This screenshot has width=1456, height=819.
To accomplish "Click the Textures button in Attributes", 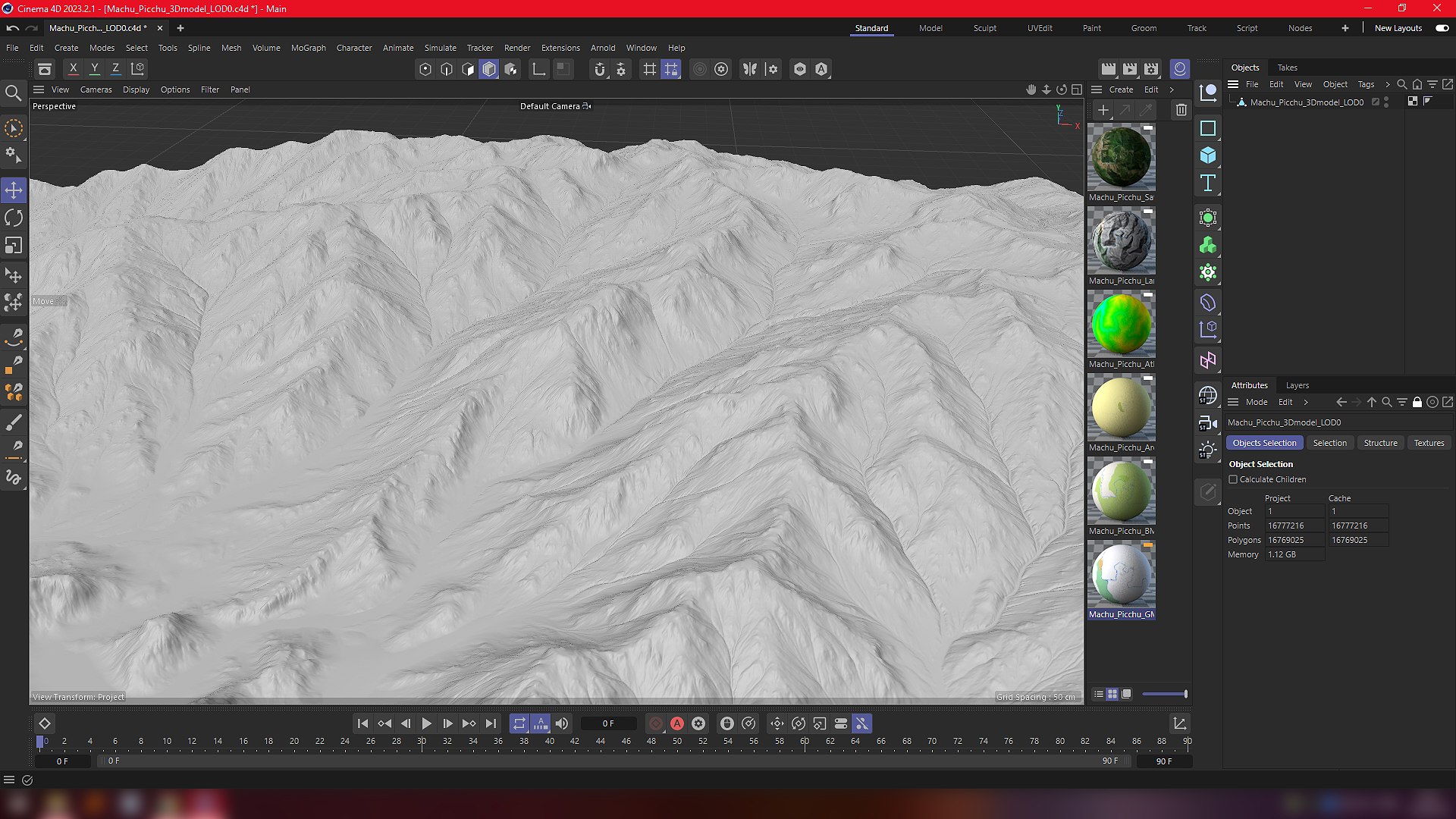I will pyautogui.click(x=1429, y=443).
